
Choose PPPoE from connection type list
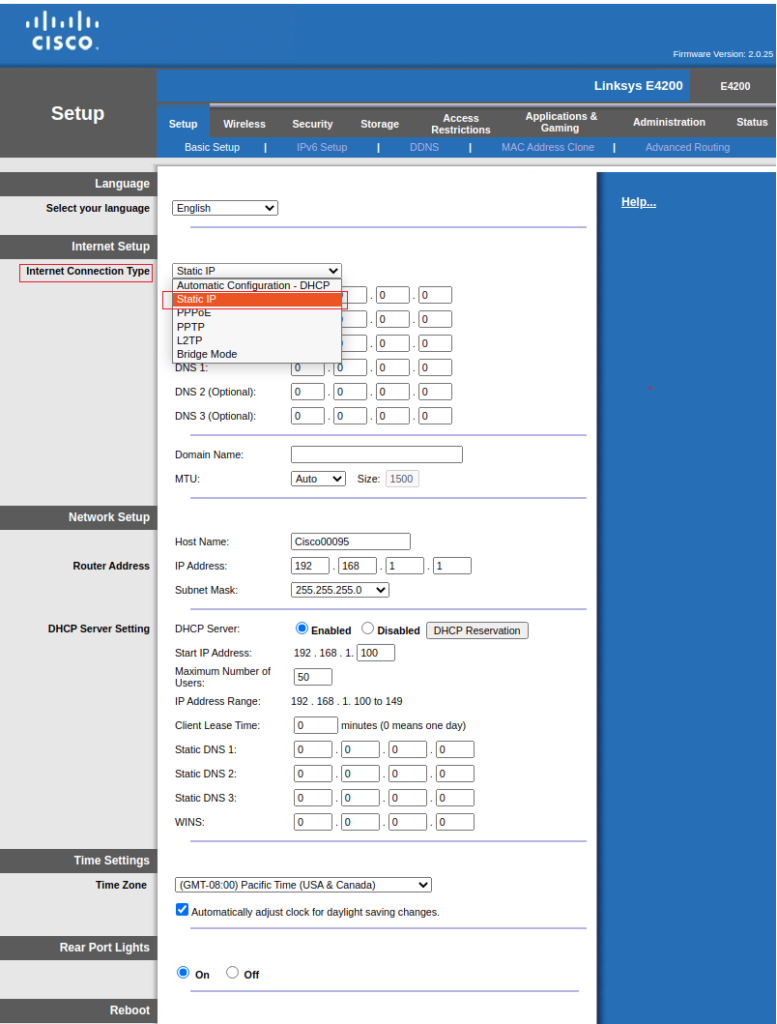(x=194, y=313)
